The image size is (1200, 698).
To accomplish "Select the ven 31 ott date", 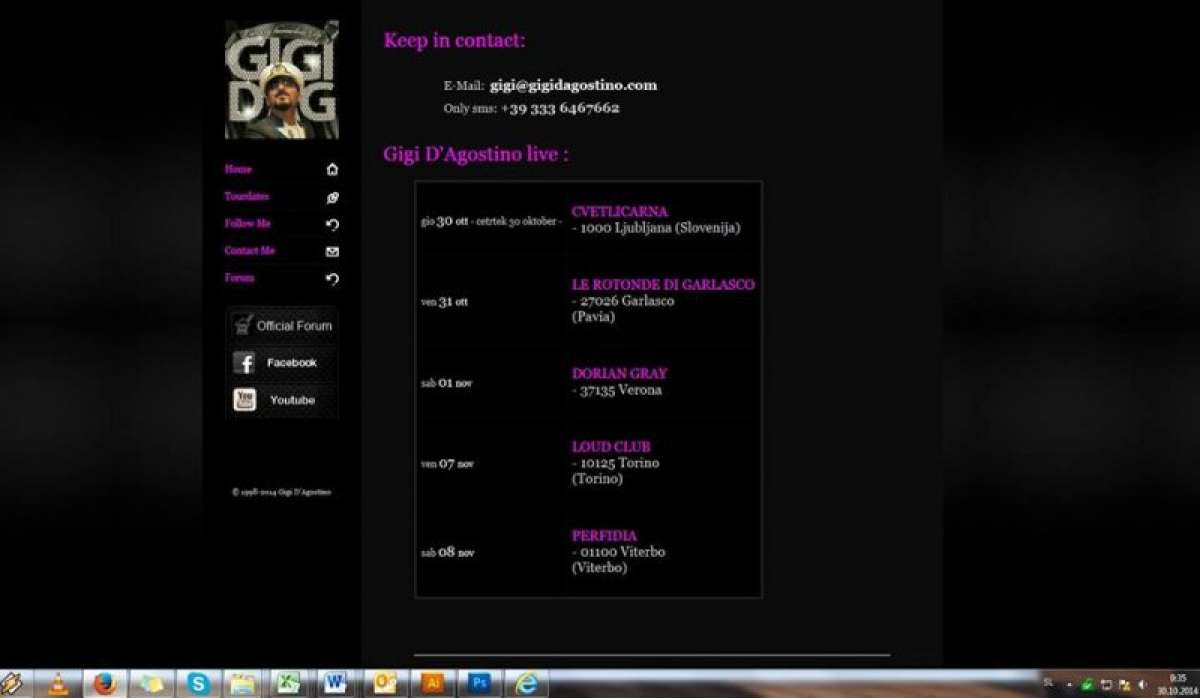I will pos(444,302).
